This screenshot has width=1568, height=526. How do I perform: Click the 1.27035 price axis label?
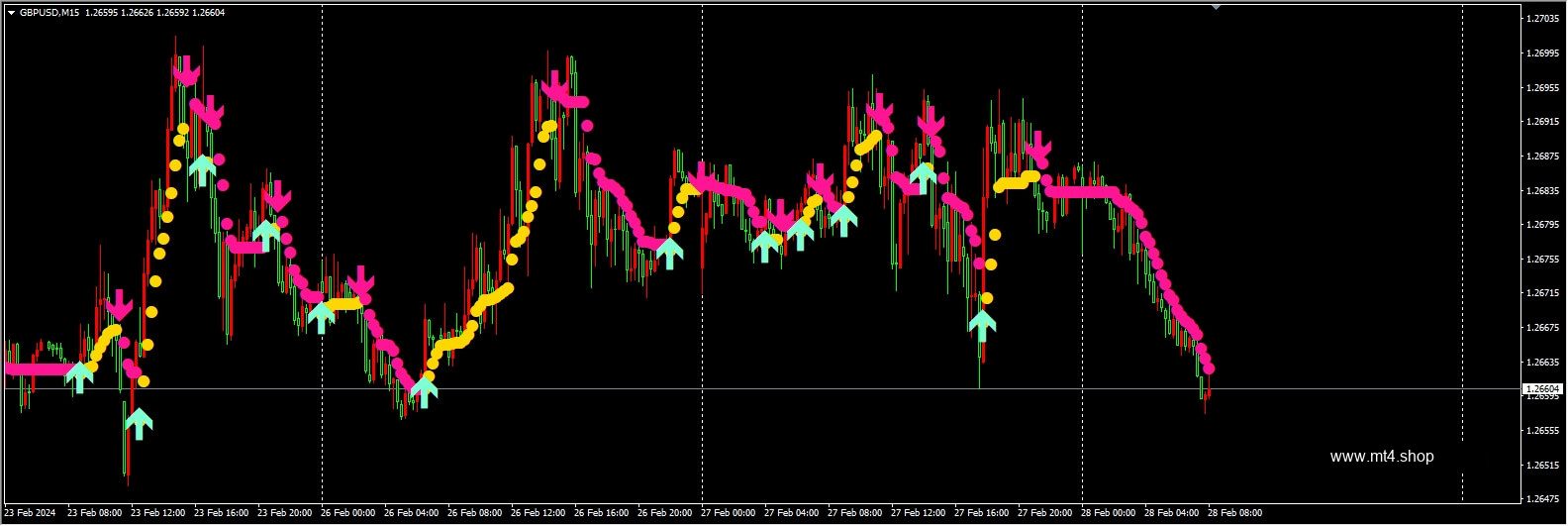click(x=1543, y=19)
